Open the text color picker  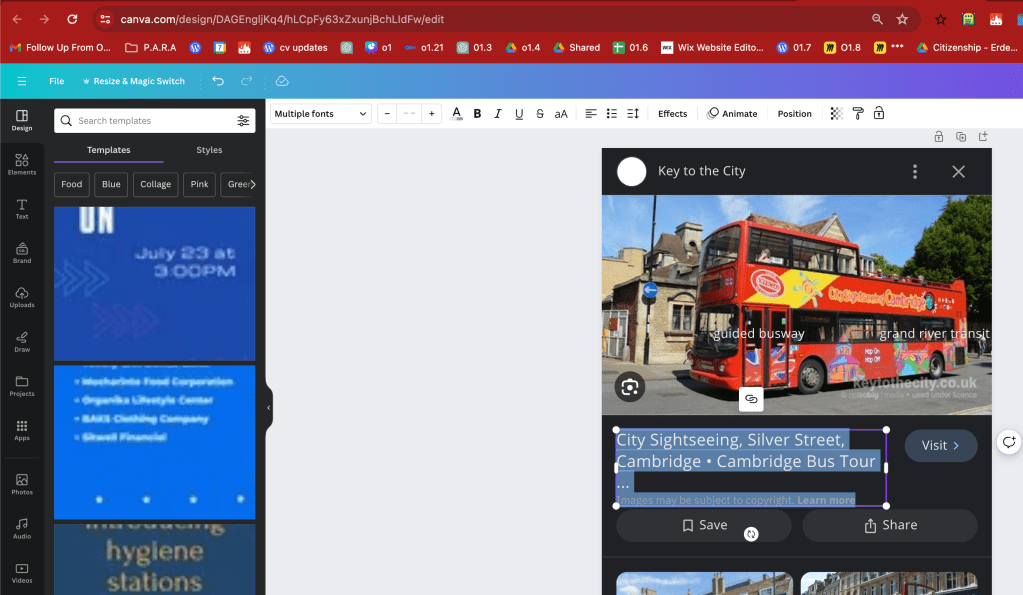[457, 114]
